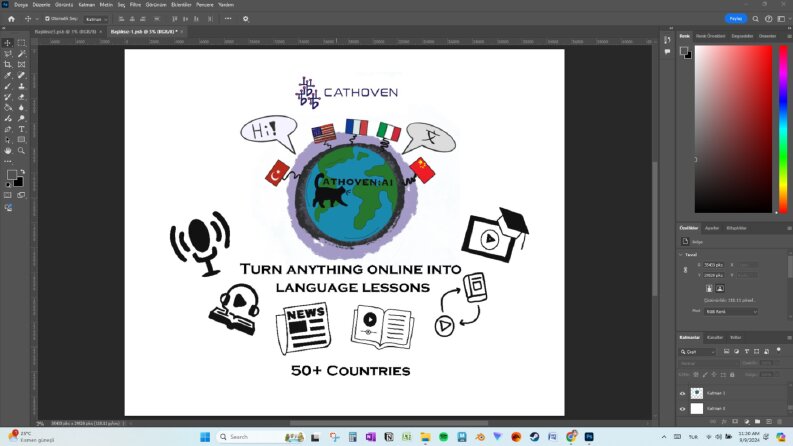The width and height of the screenshot is (793, 446).
Task: Select the Pen tool
Action: [8, 129]
